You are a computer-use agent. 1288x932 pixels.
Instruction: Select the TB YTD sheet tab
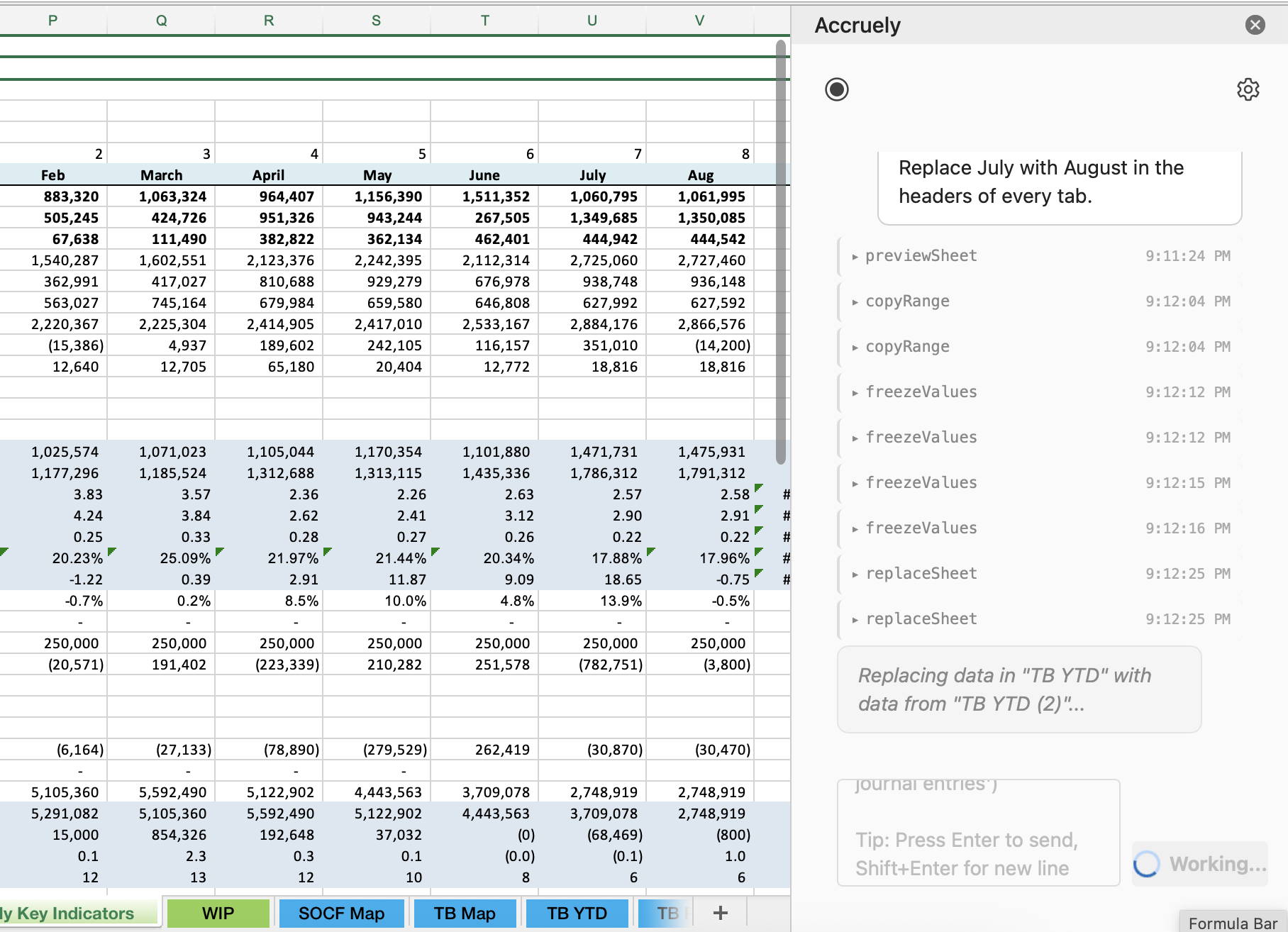pyautogui.click(x=577, y=913)
